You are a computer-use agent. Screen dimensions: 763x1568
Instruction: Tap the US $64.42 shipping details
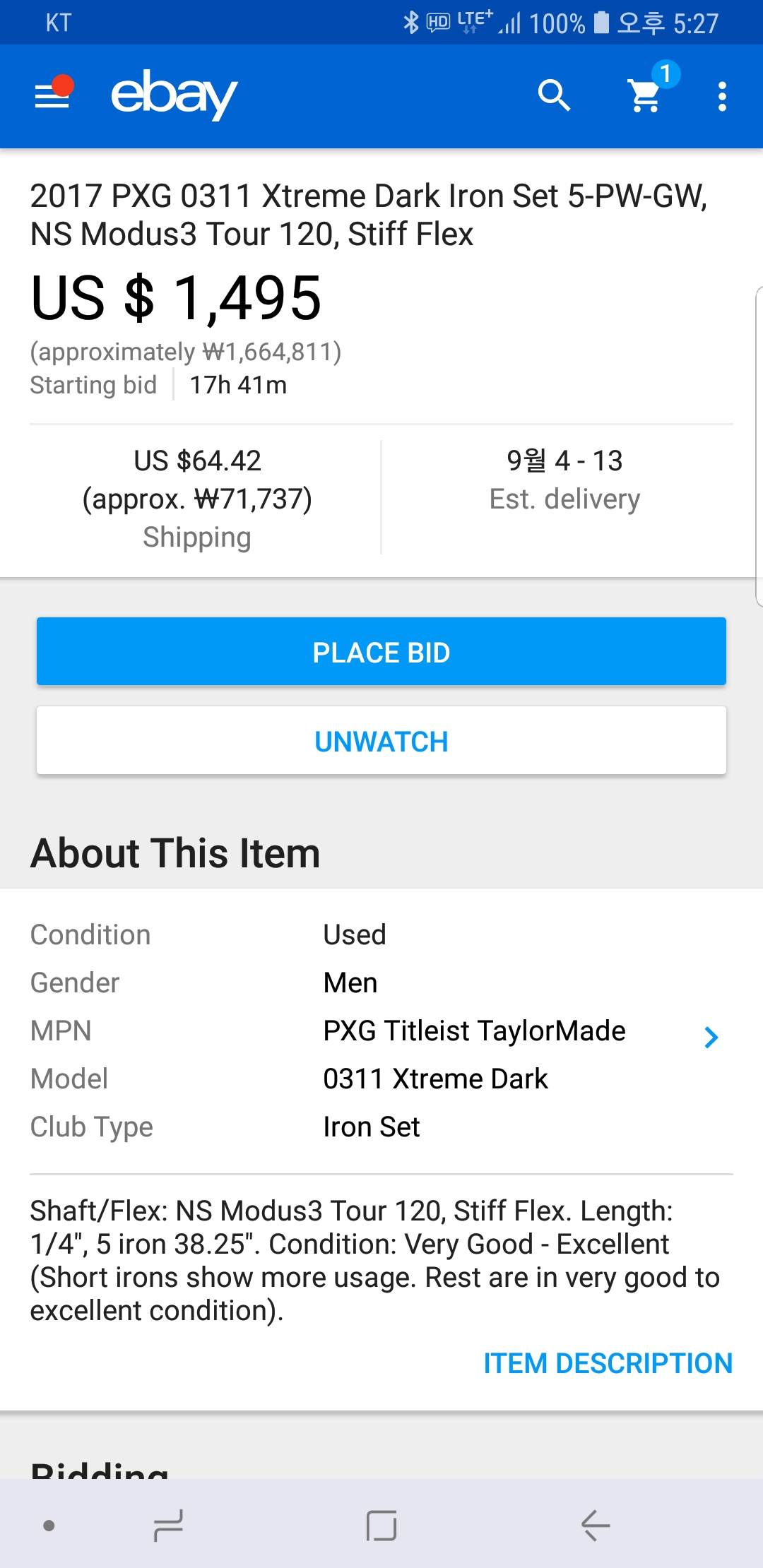197,498
